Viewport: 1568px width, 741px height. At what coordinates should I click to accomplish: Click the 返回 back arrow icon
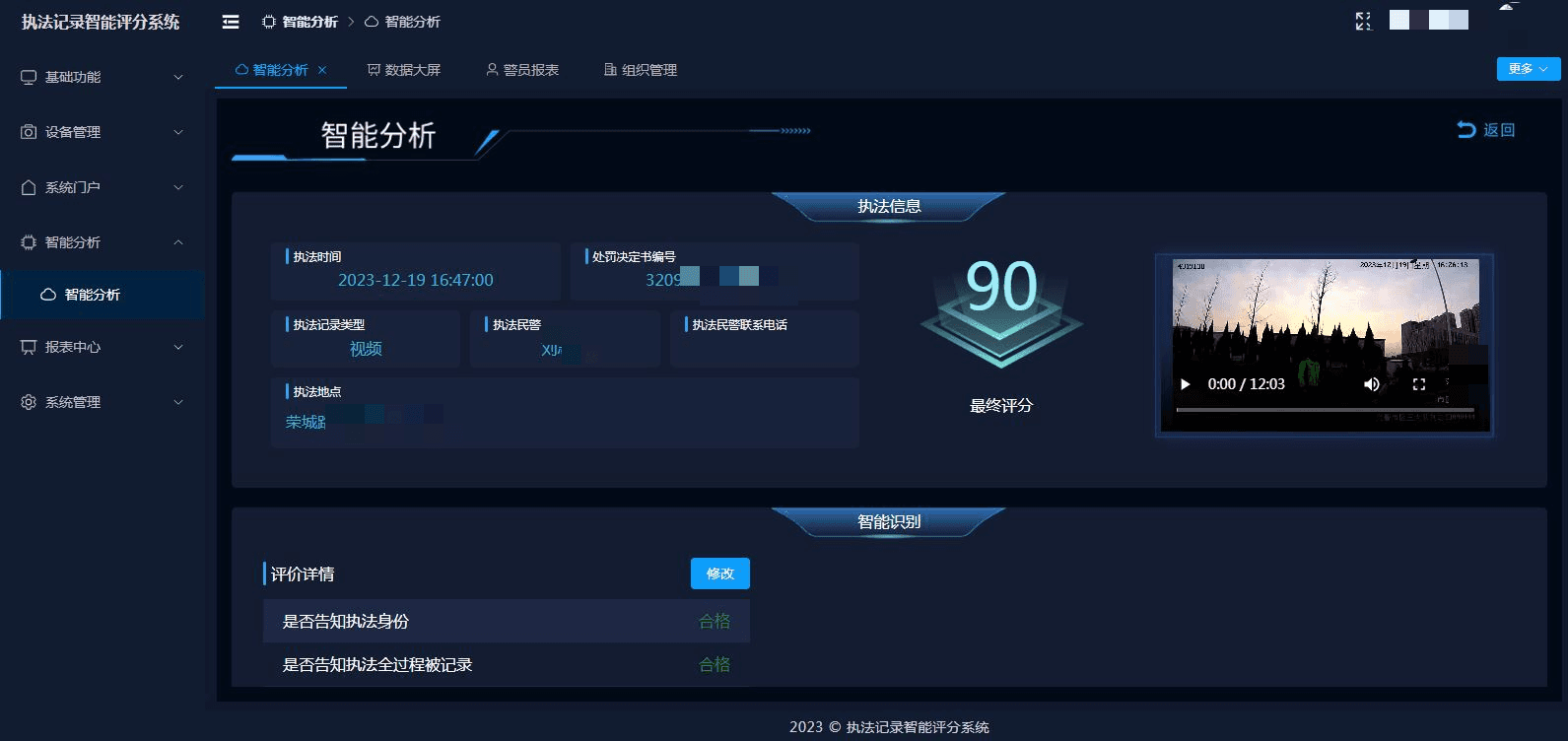click(1466, 130)
